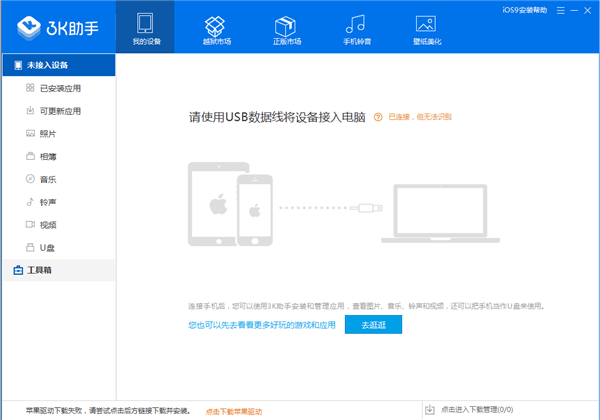This screenshot has width=600, height=420.
Task: Select 可更新应用 updatable apps in sidebar
Action: (x=59, y=110)
